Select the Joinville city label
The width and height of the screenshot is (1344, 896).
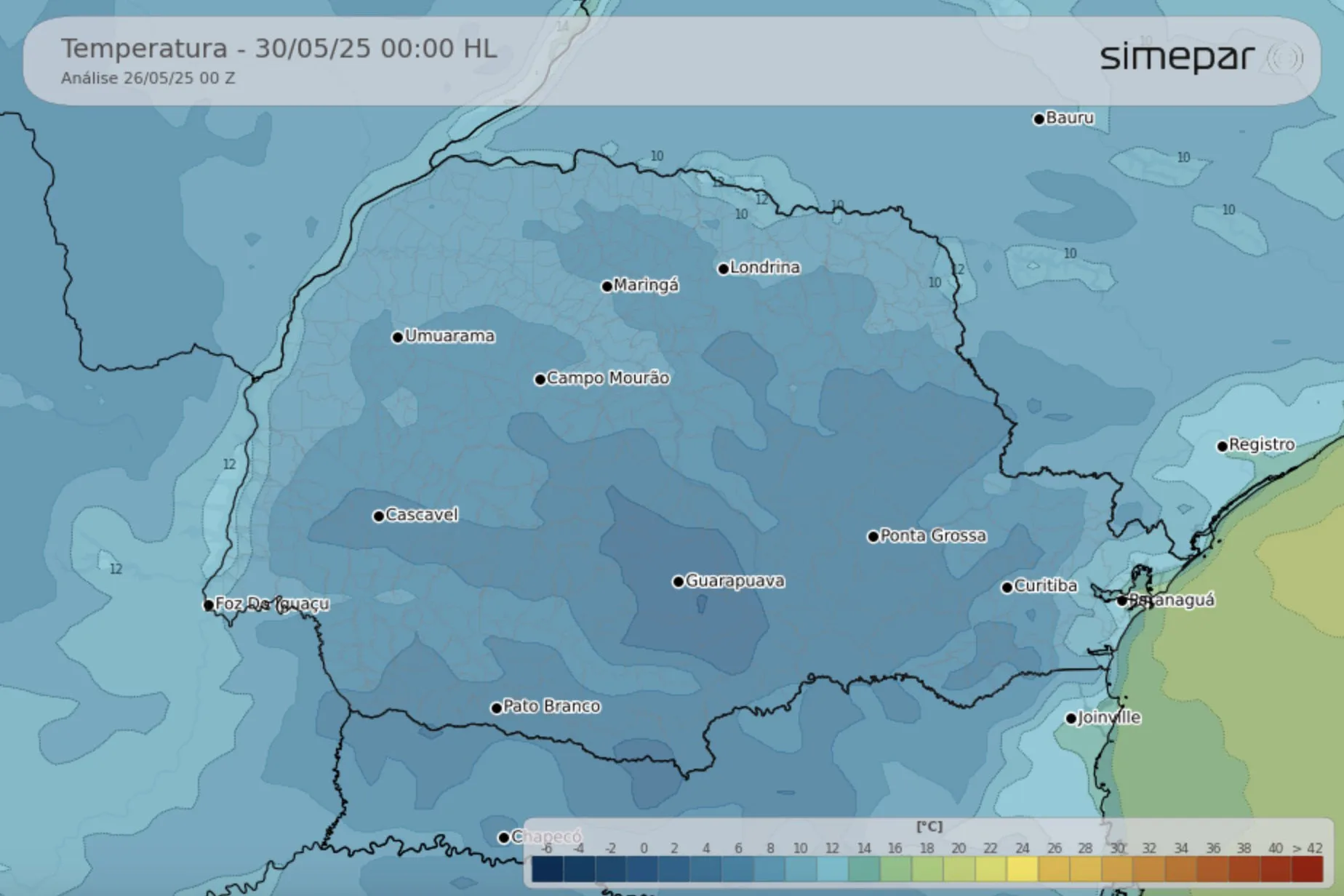click(1109, 718)
